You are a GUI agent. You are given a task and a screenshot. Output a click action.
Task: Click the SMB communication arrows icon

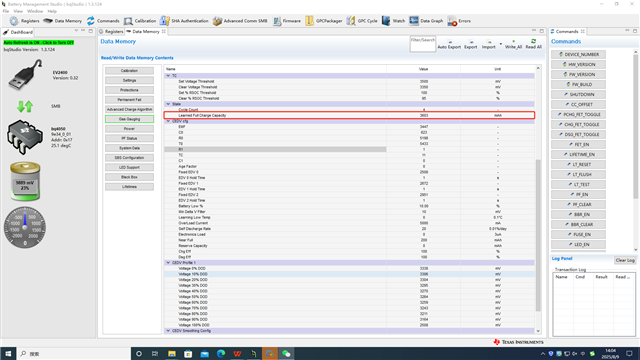click(x=25, y=107)
